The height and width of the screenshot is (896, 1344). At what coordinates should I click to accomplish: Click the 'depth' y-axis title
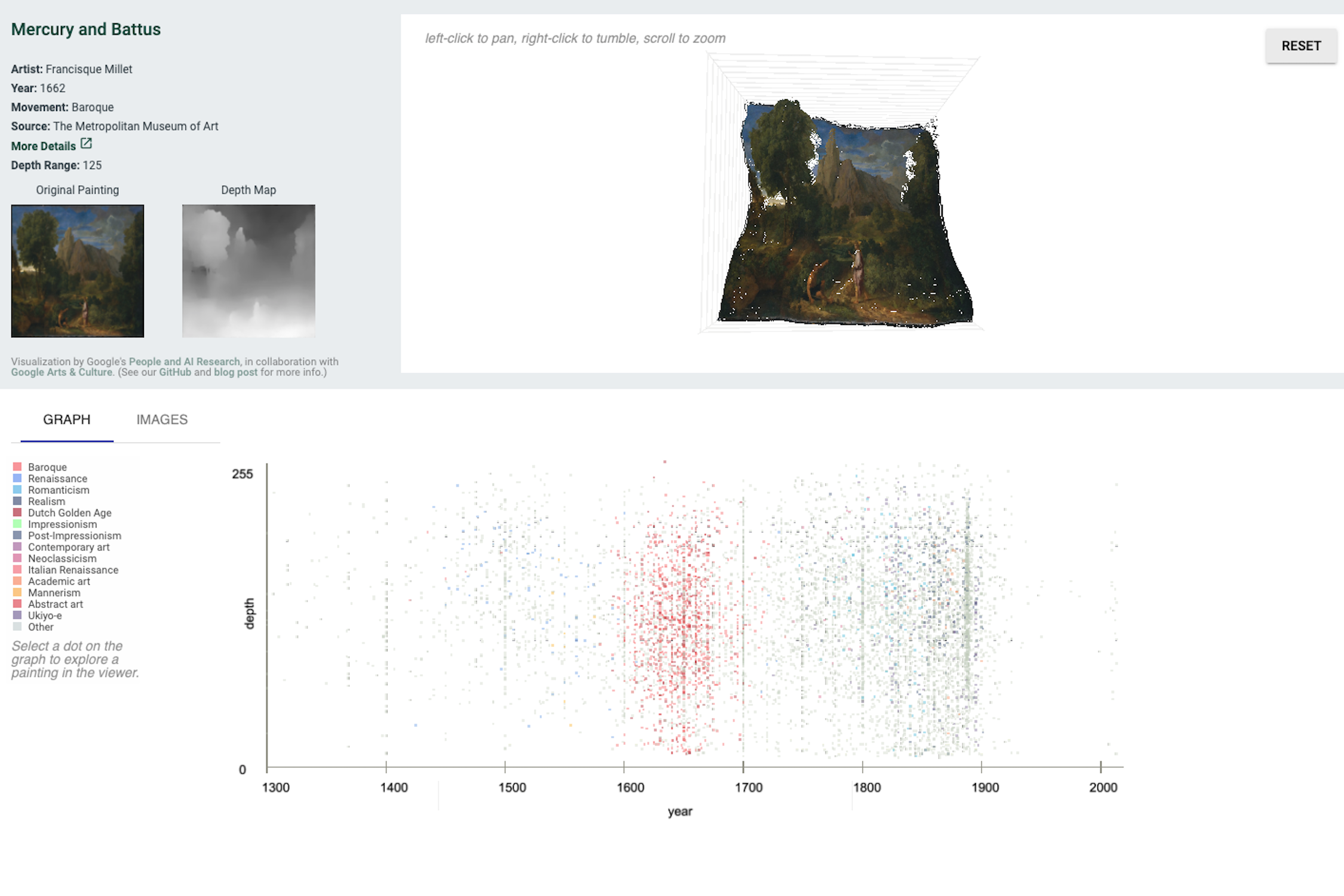coord(249,613)
